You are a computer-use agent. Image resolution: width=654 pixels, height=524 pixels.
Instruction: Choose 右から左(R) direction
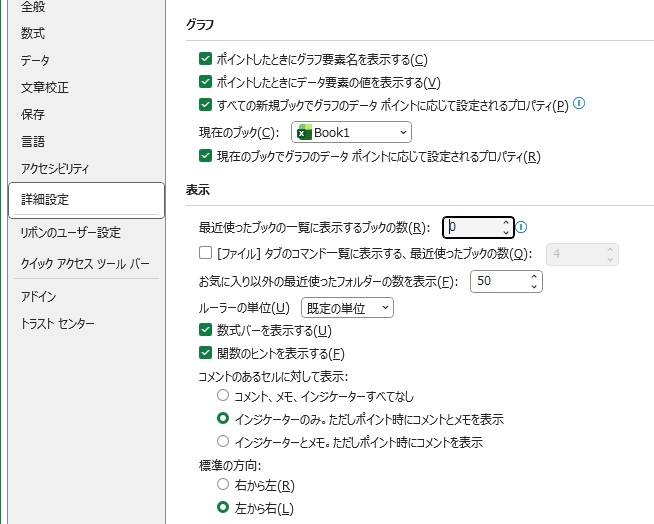tap(223, 484)
